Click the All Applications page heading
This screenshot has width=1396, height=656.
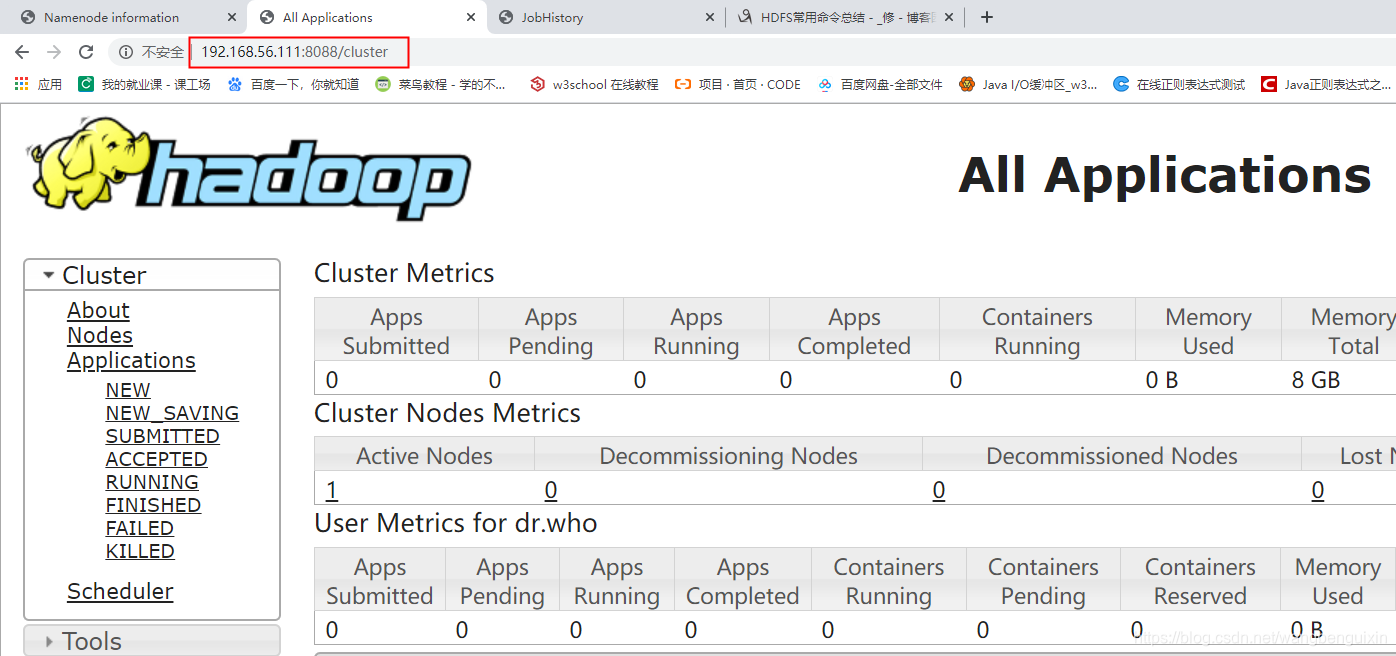coord(1164,175)
